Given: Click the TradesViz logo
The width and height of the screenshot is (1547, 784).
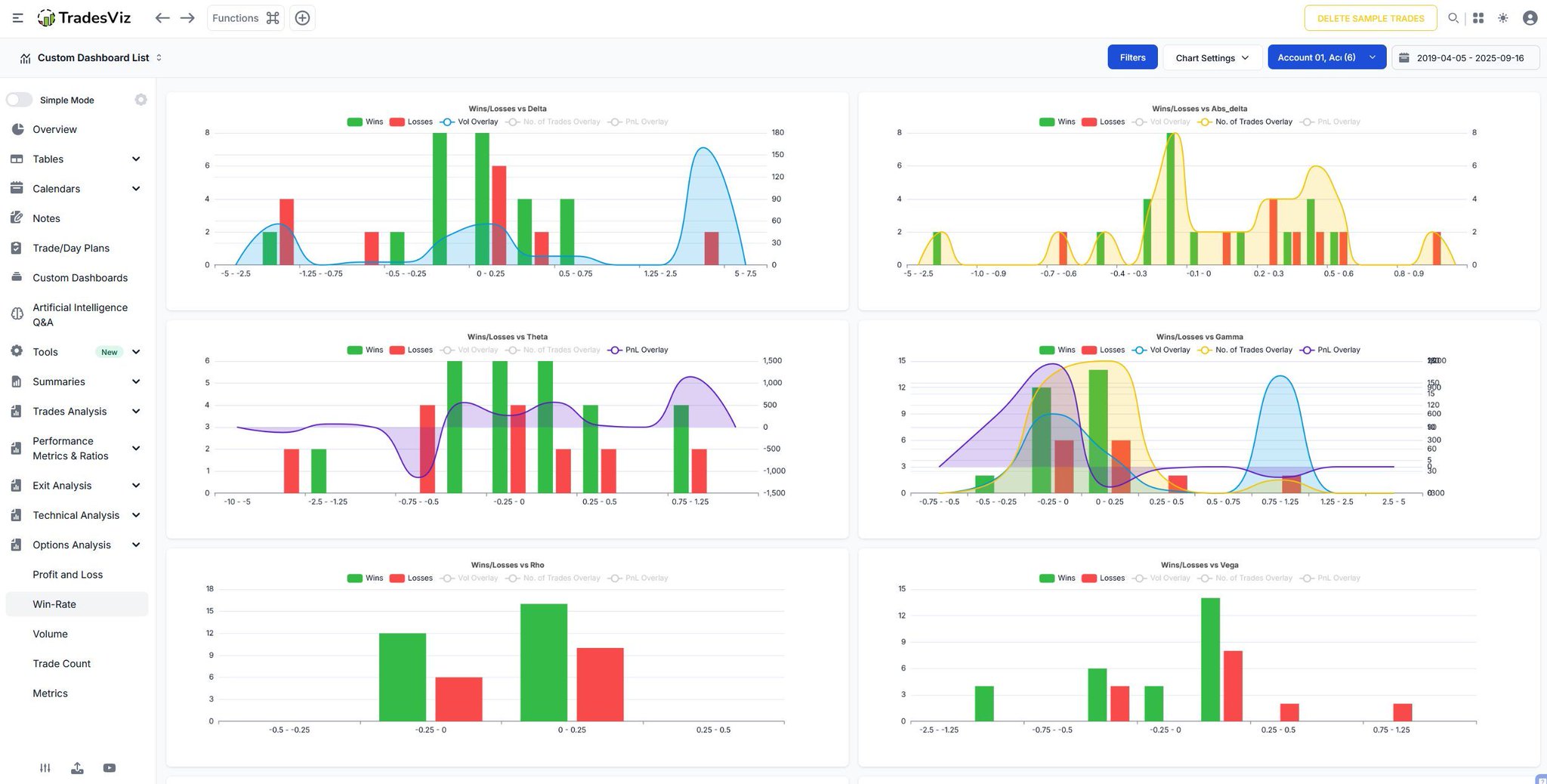Looking at the screenshot, I should coord(84,18).
